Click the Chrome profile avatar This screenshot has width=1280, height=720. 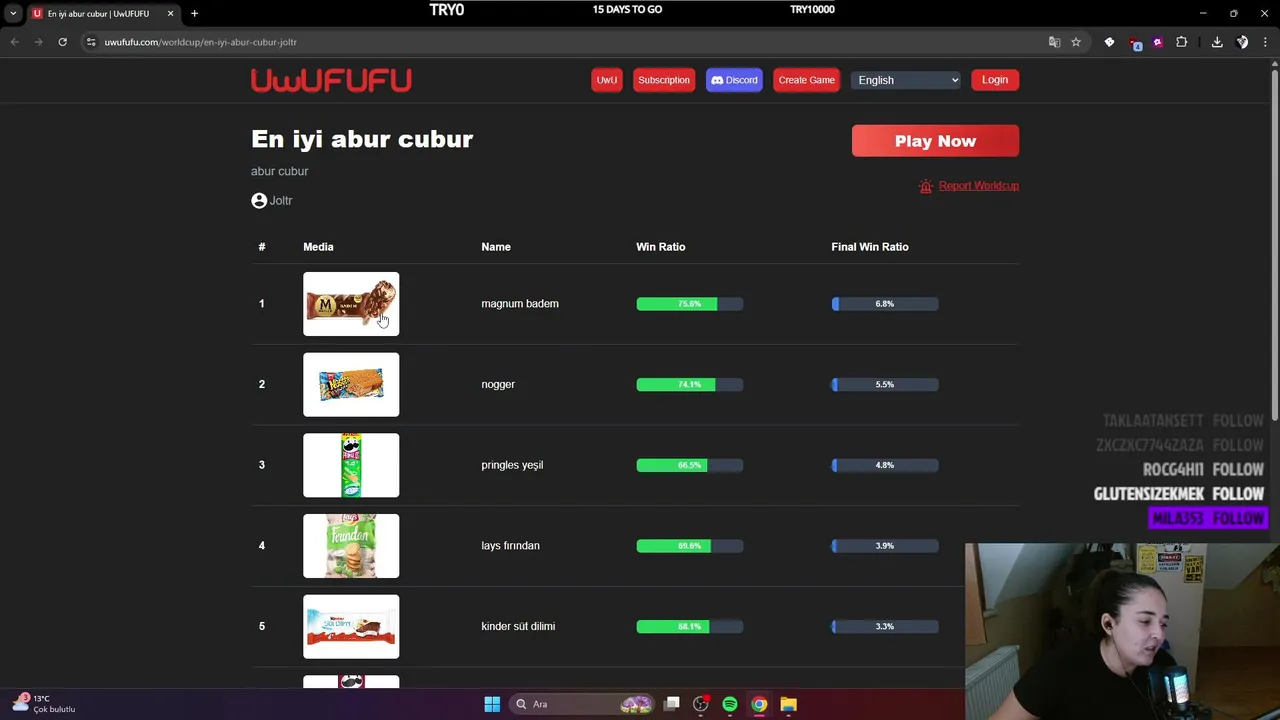(x=1242, y=42)
